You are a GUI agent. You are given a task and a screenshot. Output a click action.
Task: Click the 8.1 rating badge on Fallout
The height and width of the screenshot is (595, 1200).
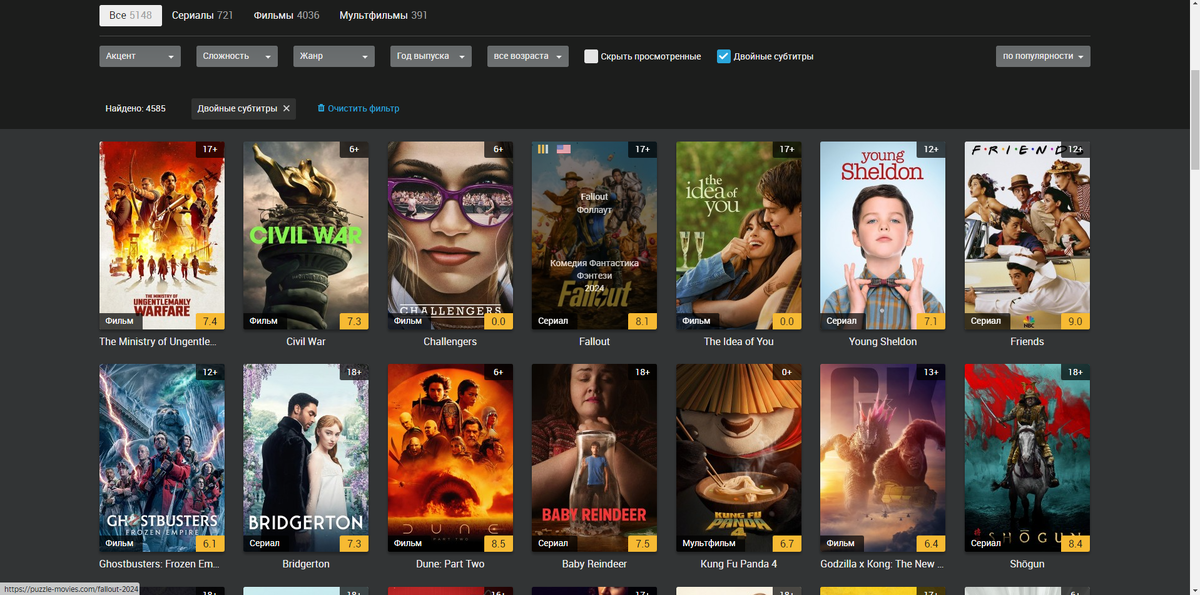click(642, 321)
